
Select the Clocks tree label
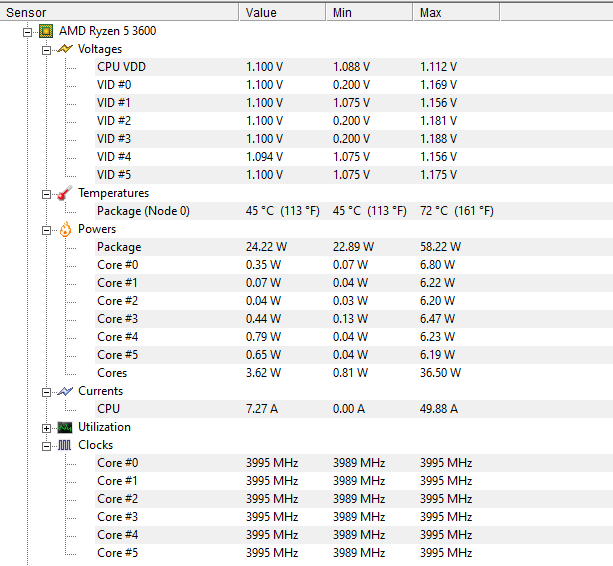(95, 445)
